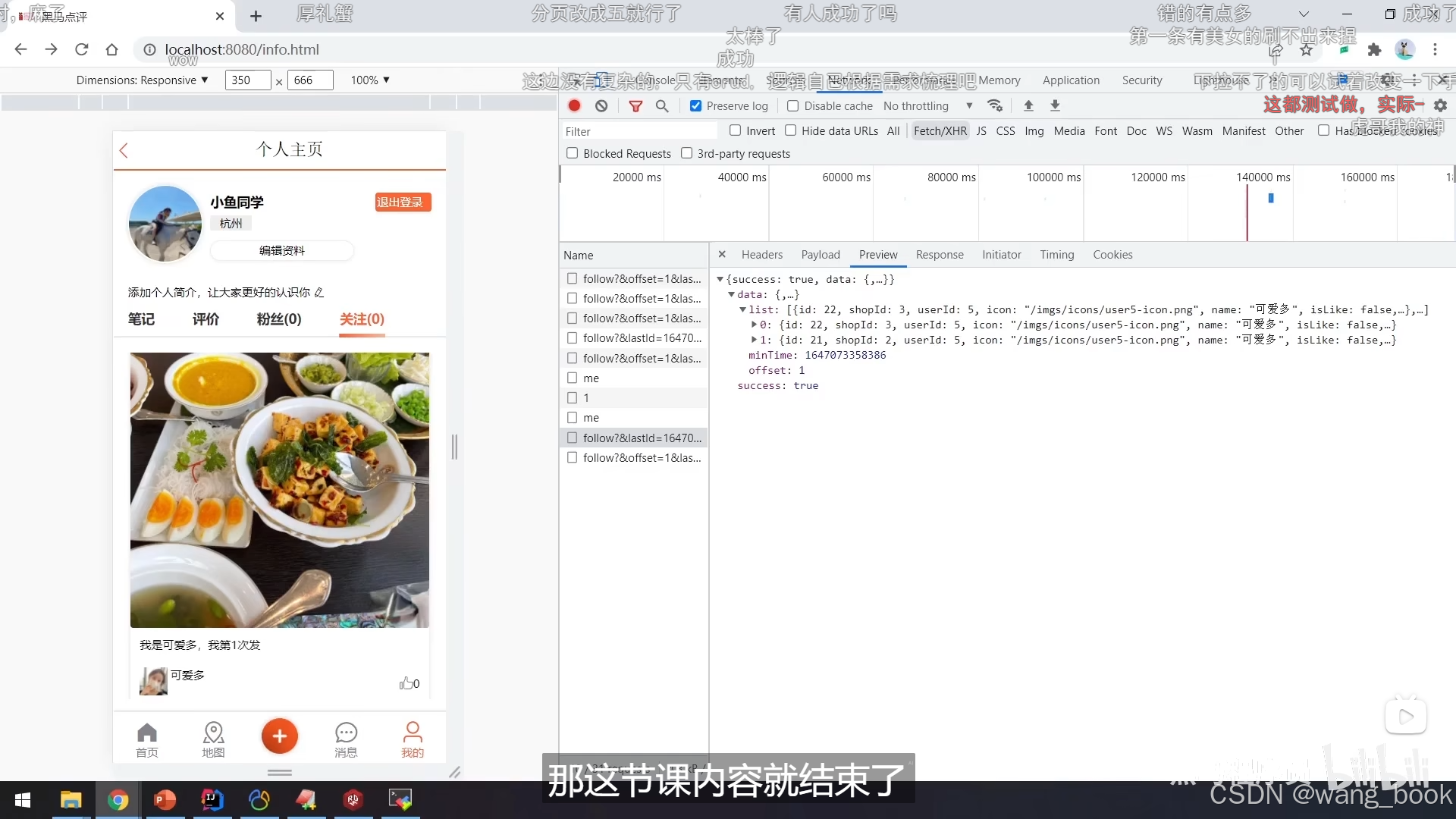Image resolution: width=1456 pixels, height=819 pixels.
Task: Enable Disable cache checkbox
Action: tap(792, 106)
